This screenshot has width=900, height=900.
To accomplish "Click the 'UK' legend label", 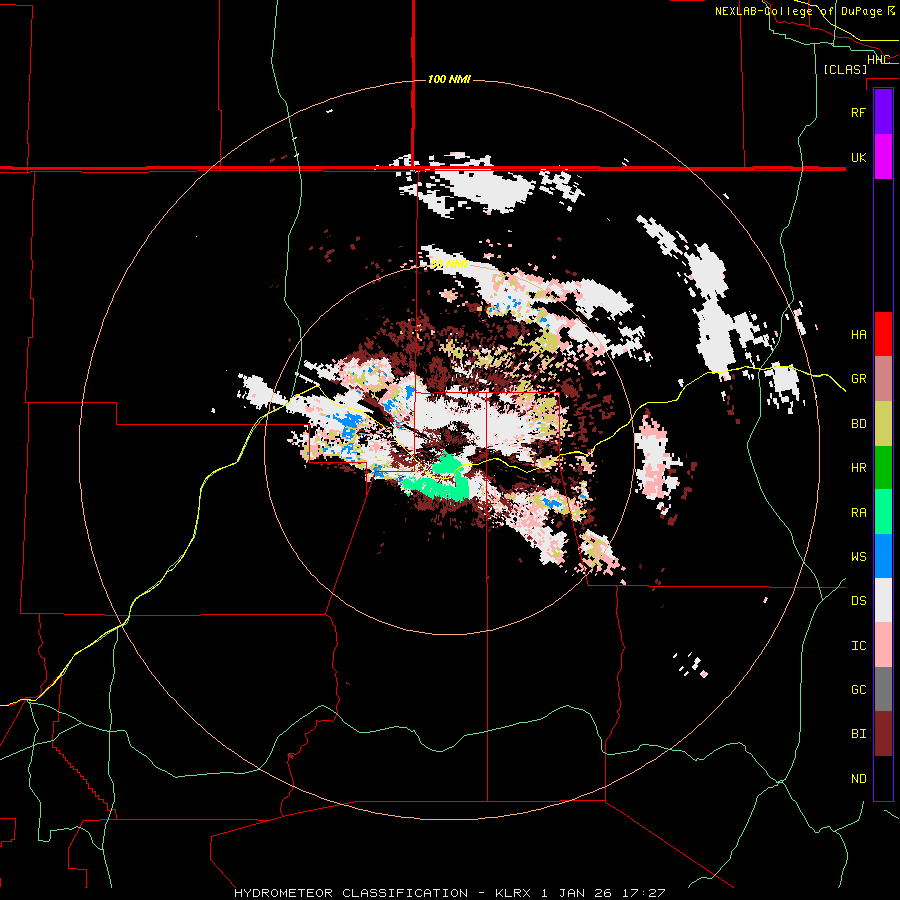I will click(x=858, y=157).
